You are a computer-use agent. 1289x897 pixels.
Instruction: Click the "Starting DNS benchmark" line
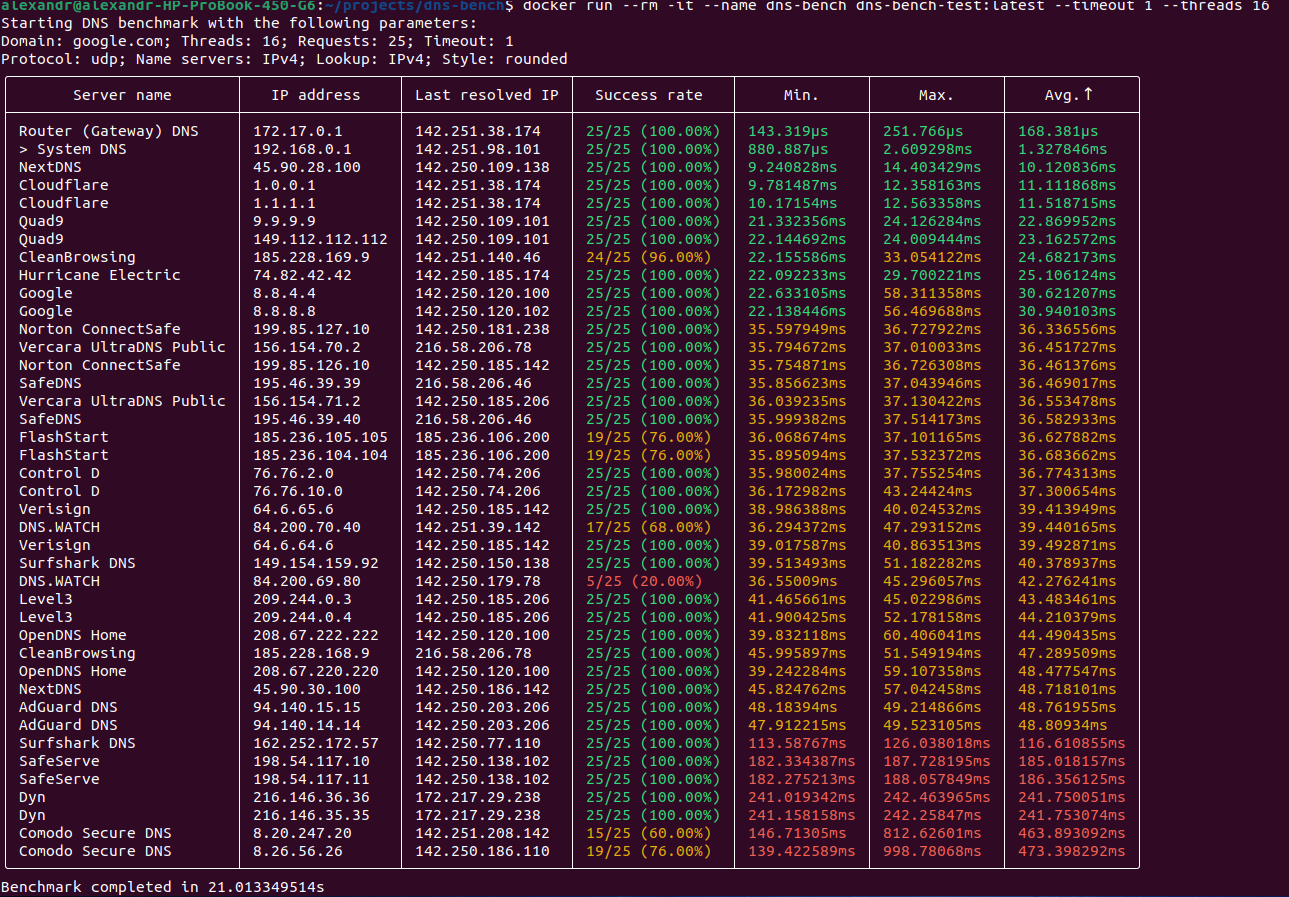click(239, 23)
